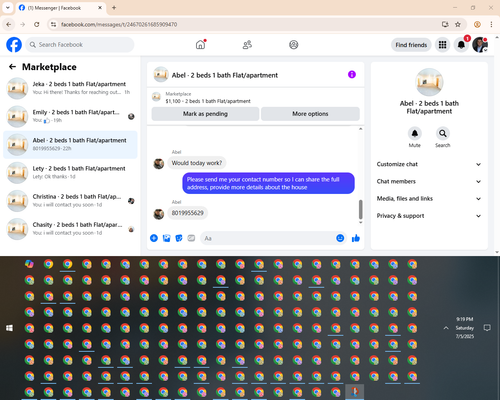Open site information icon in address bar
Screen dimensions: 500x400
53,24
